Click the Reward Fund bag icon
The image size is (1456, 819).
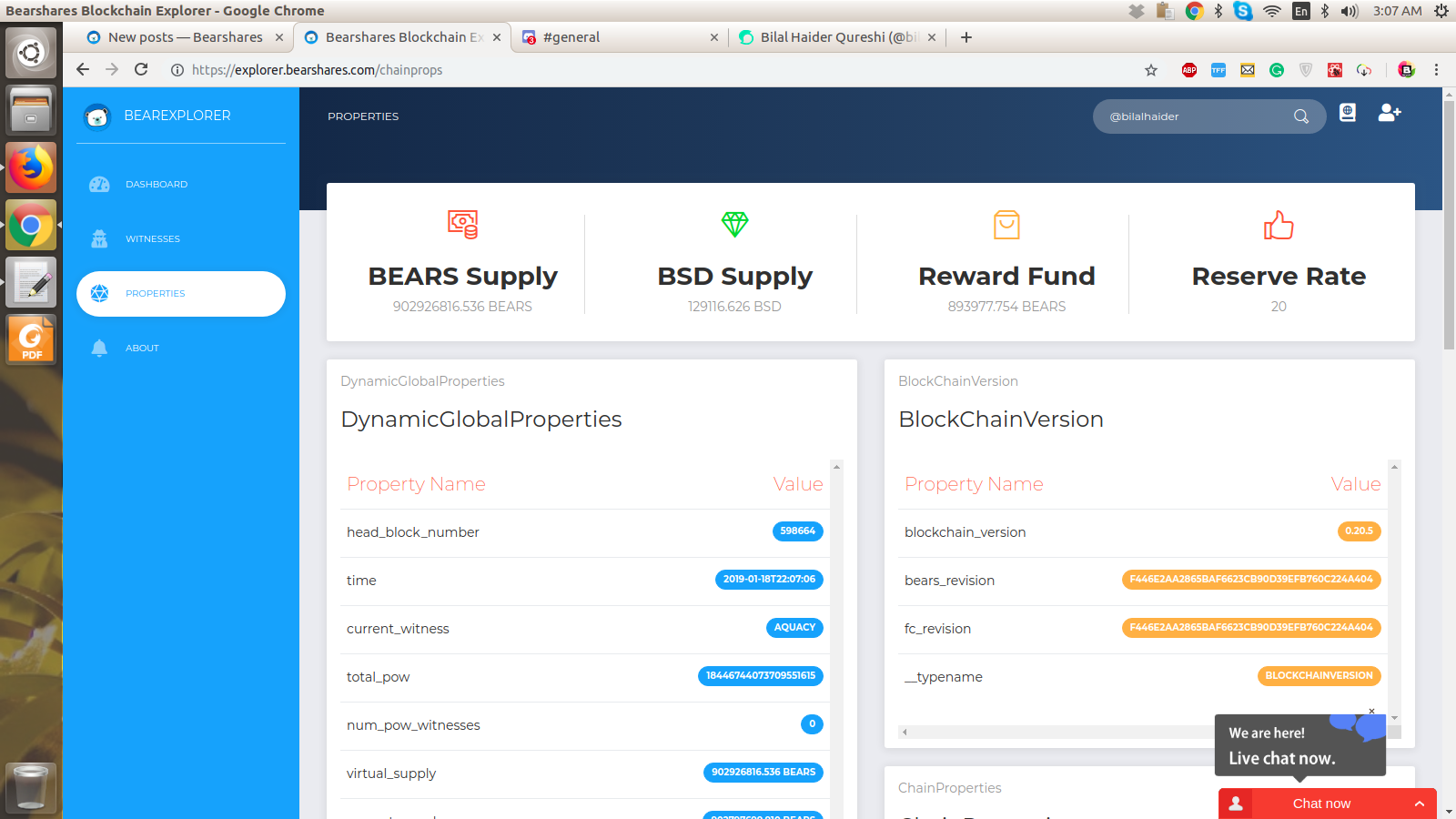click(x=1006, y=225)
